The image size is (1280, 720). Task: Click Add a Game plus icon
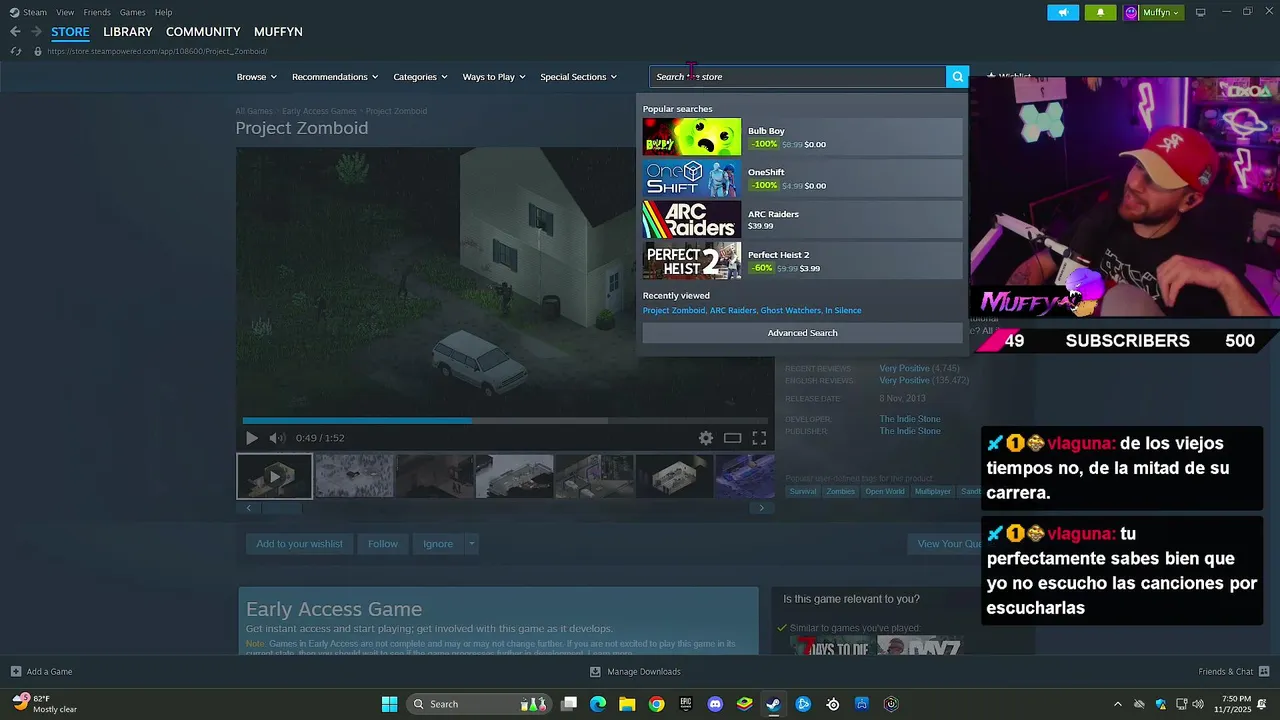(x=16, y=672)
